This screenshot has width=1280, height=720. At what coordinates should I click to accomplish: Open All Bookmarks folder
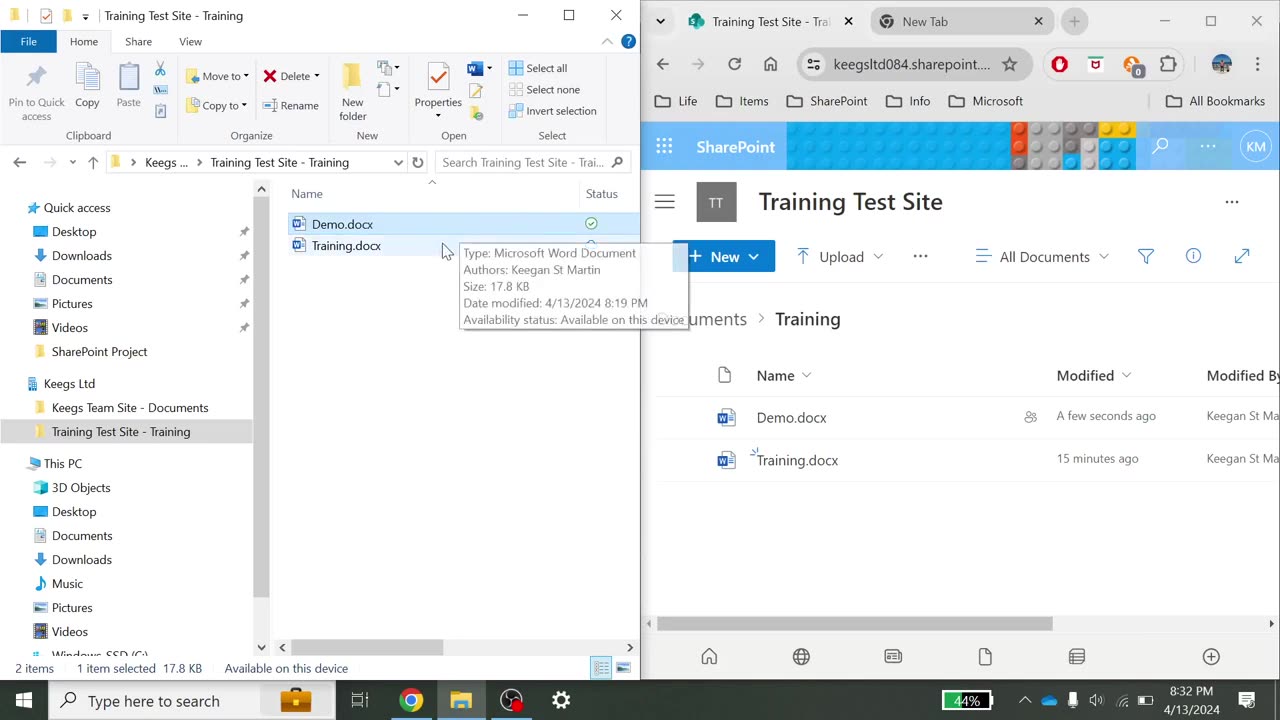click(1215, 101)
